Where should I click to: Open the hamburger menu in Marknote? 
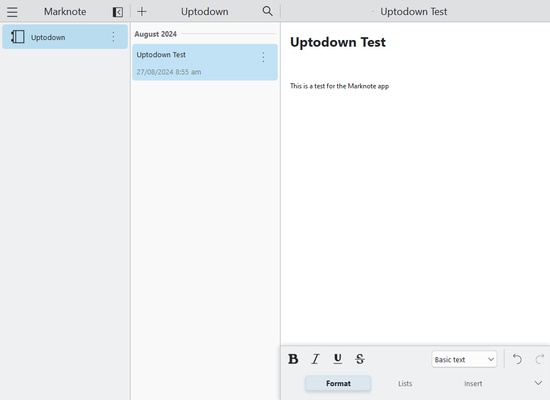(x=12, y=12)
